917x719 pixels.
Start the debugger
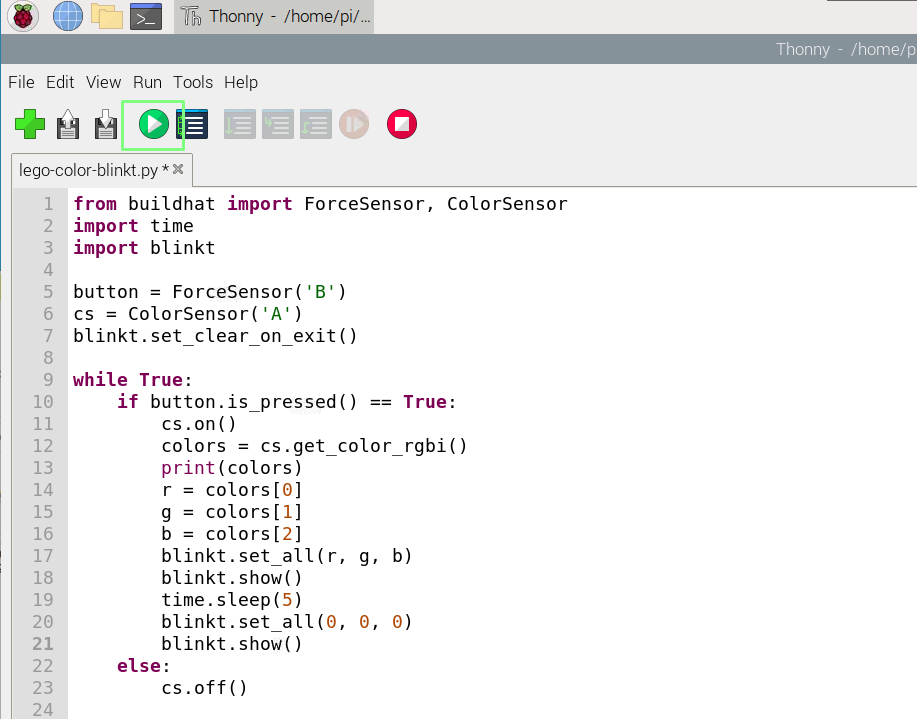[x=192, y=124]
